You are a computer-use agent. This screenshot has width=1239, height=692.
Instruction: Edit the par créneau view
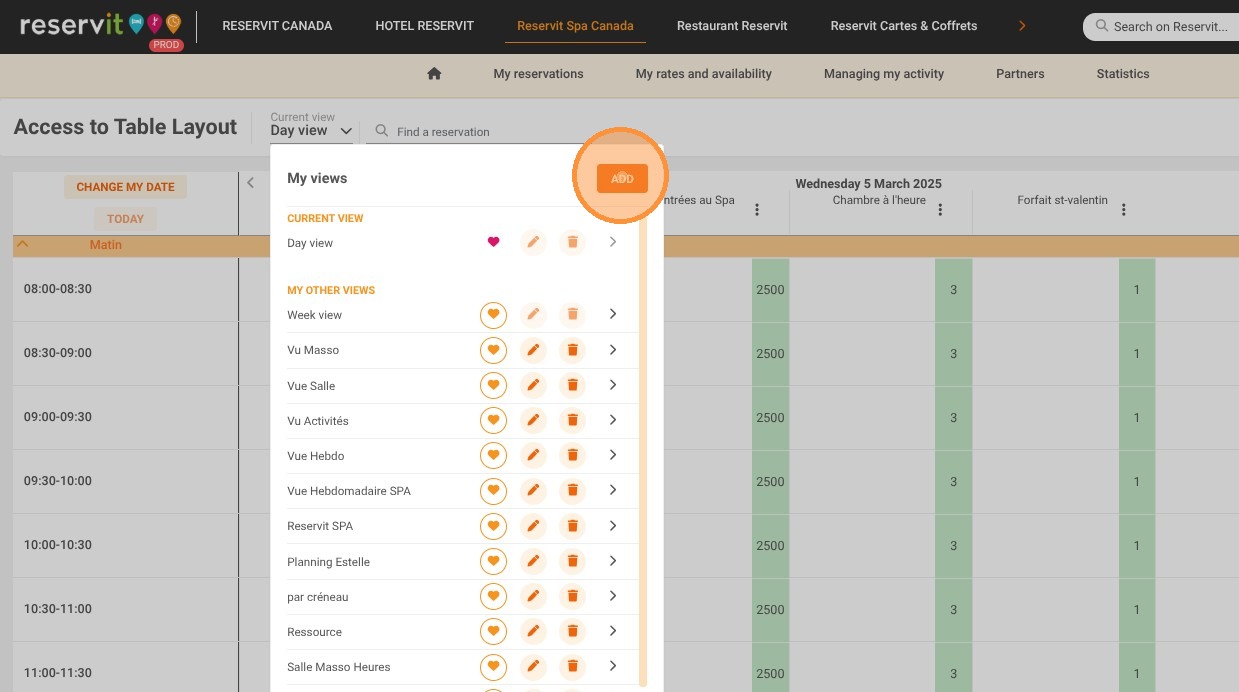point(534,596)
